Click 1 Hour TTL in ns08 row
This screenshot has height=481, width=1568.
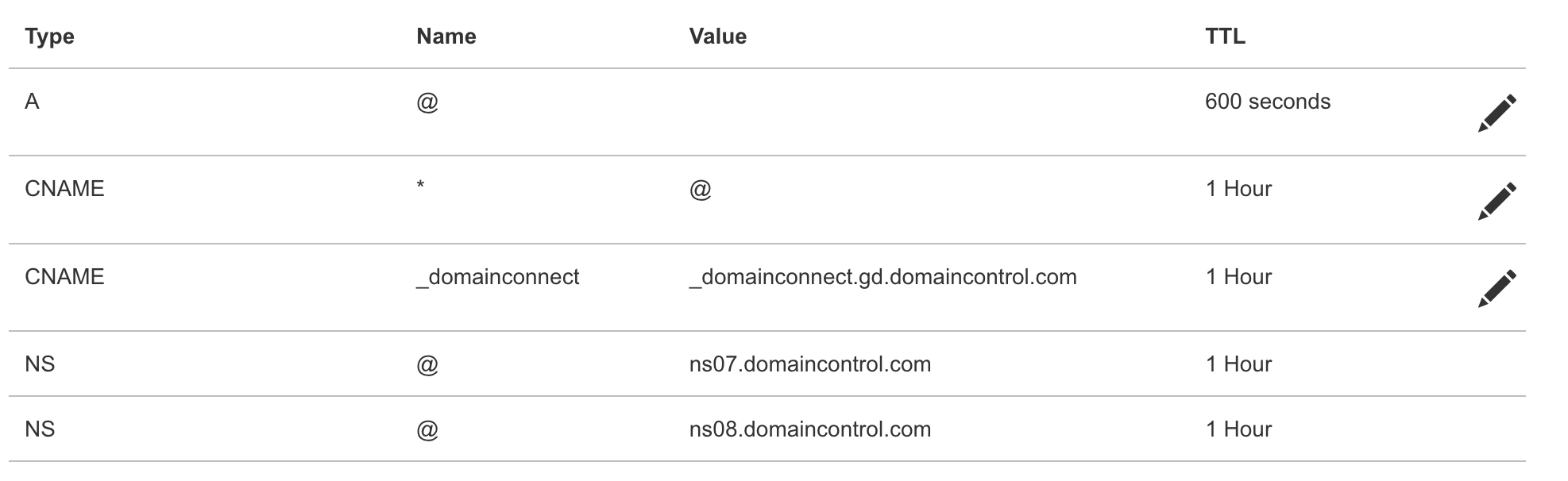click(x=1238, y=429)
